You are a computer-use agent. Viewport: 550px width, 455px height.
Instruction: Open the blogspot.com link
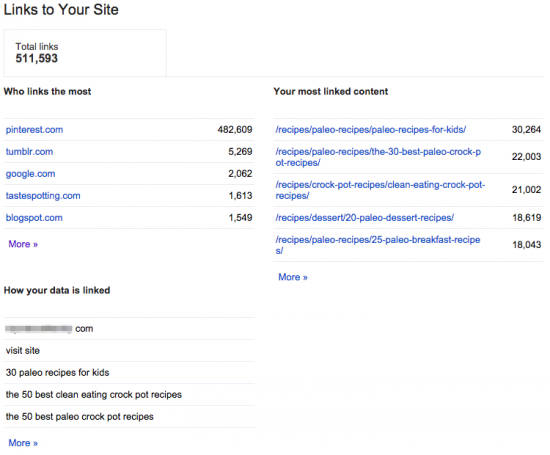34,218
